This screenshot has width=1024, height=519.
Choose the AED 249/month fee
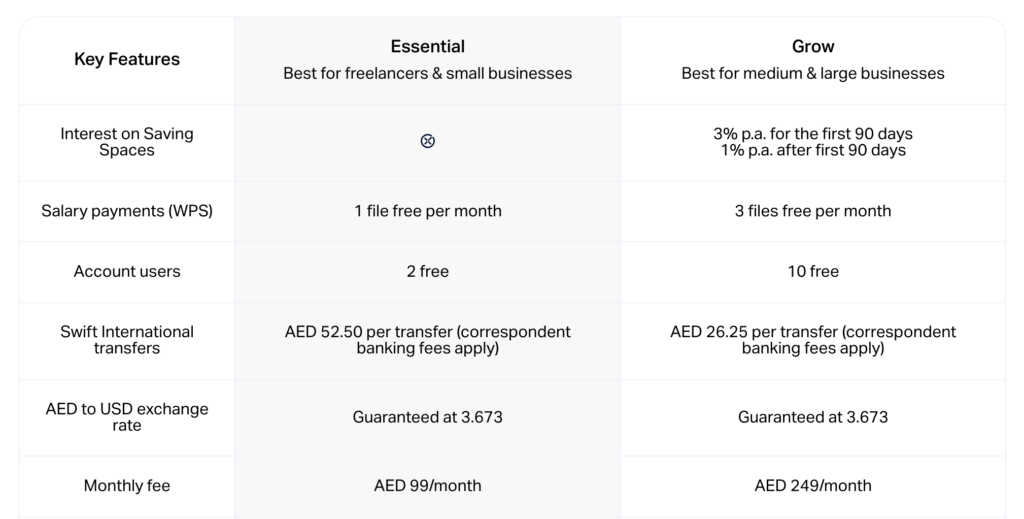(812, 486)
